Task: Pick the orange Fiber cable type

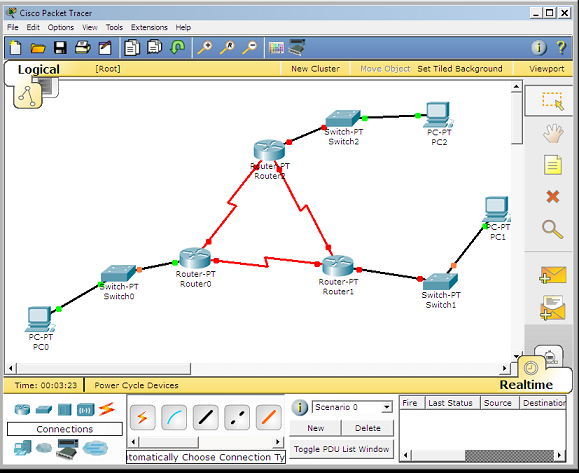Action: (x=268, y=417)
